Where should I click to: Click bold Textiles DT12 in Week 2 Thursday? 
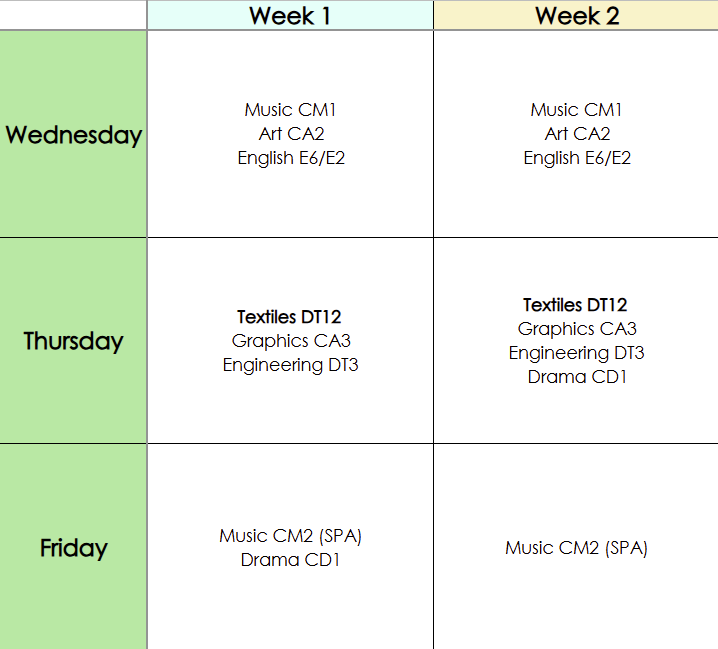(x=576, y=305)
